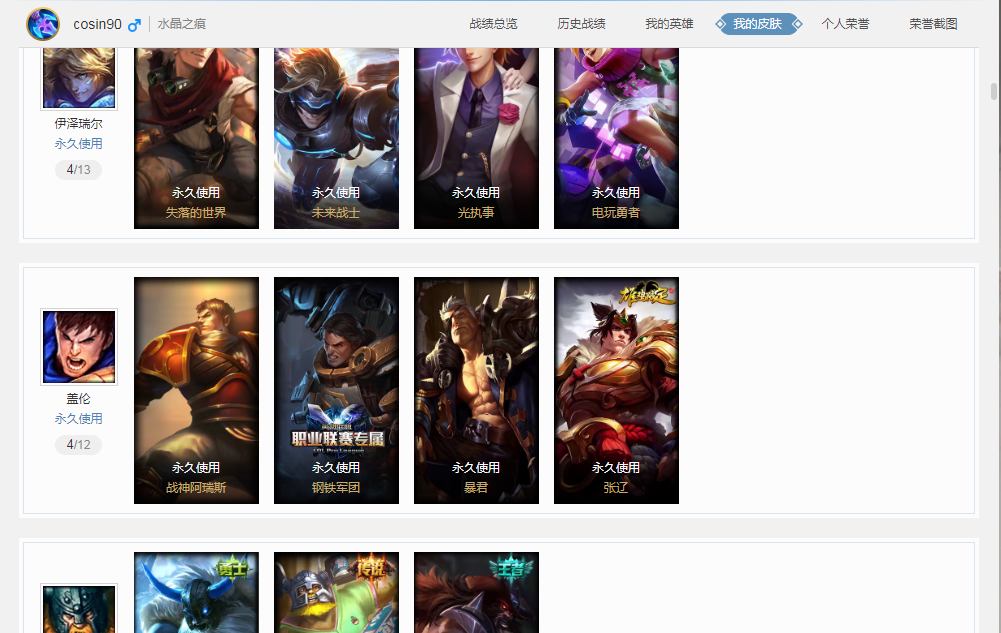This screenshot has width=1001, height=633.
Task: View the 暴君 Garen skin card
Action: tap(476, 391)
